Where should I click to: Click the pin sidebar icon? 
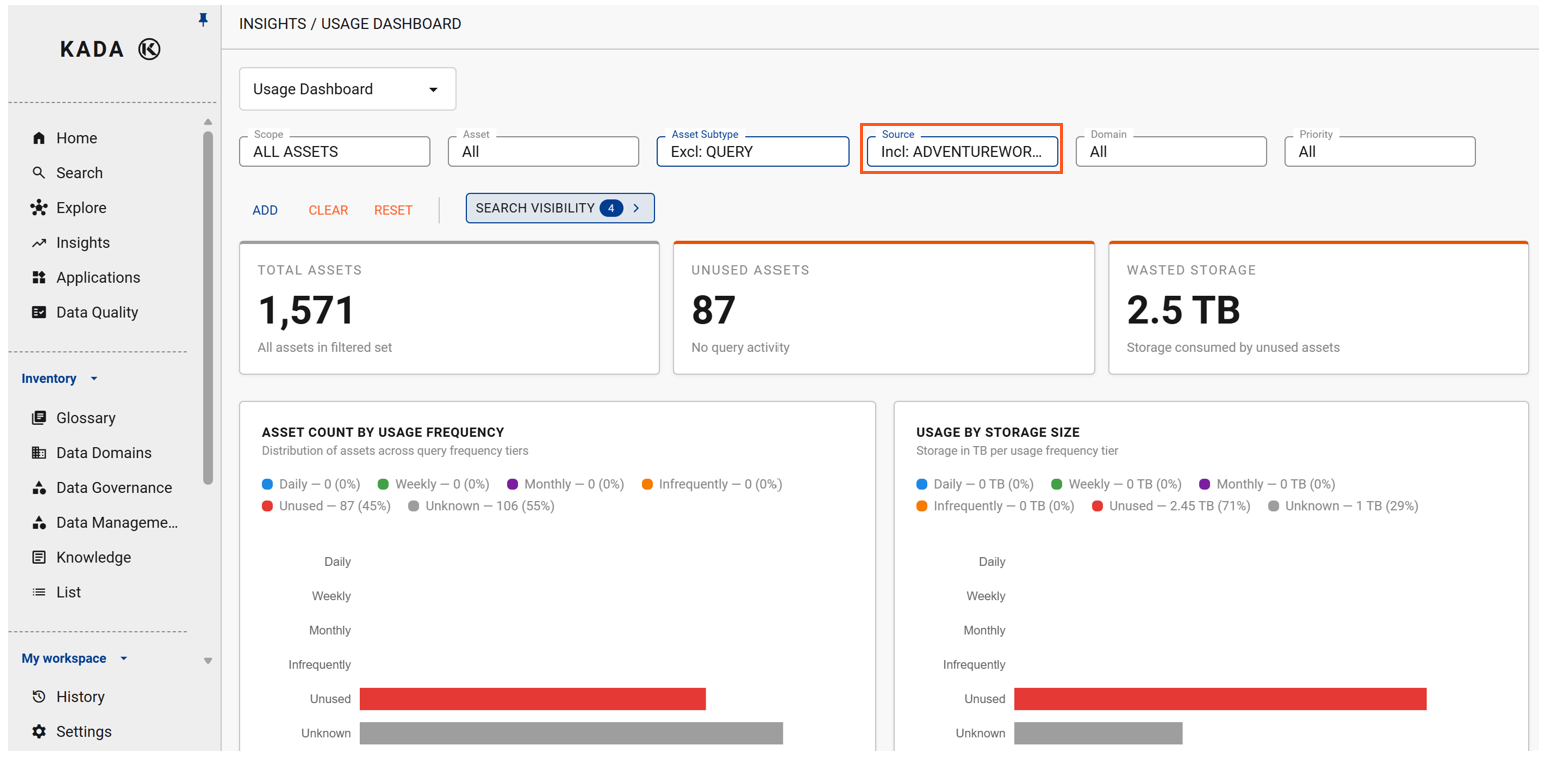point(203,19)
